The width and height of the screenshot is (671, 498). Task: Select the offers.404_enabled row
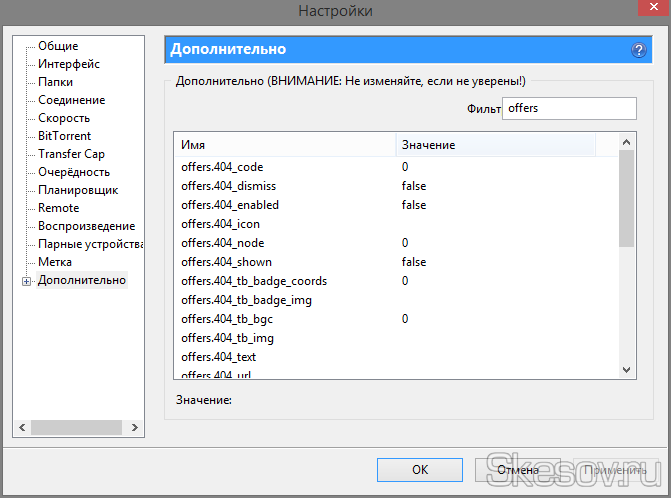coord(230,205)
